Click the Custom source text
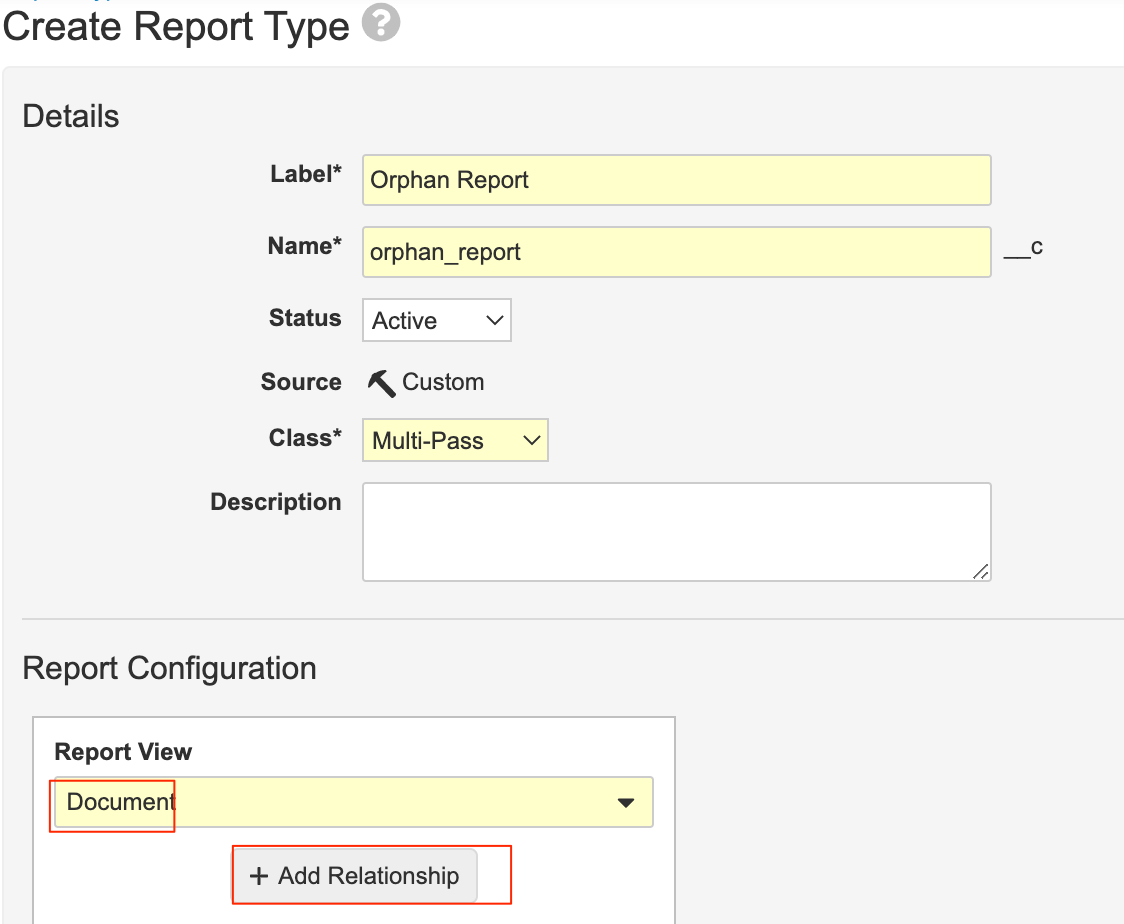Image resolution: width=1124 pixels, height=924 pixels. pyautogui.click(x=443, y=383)
